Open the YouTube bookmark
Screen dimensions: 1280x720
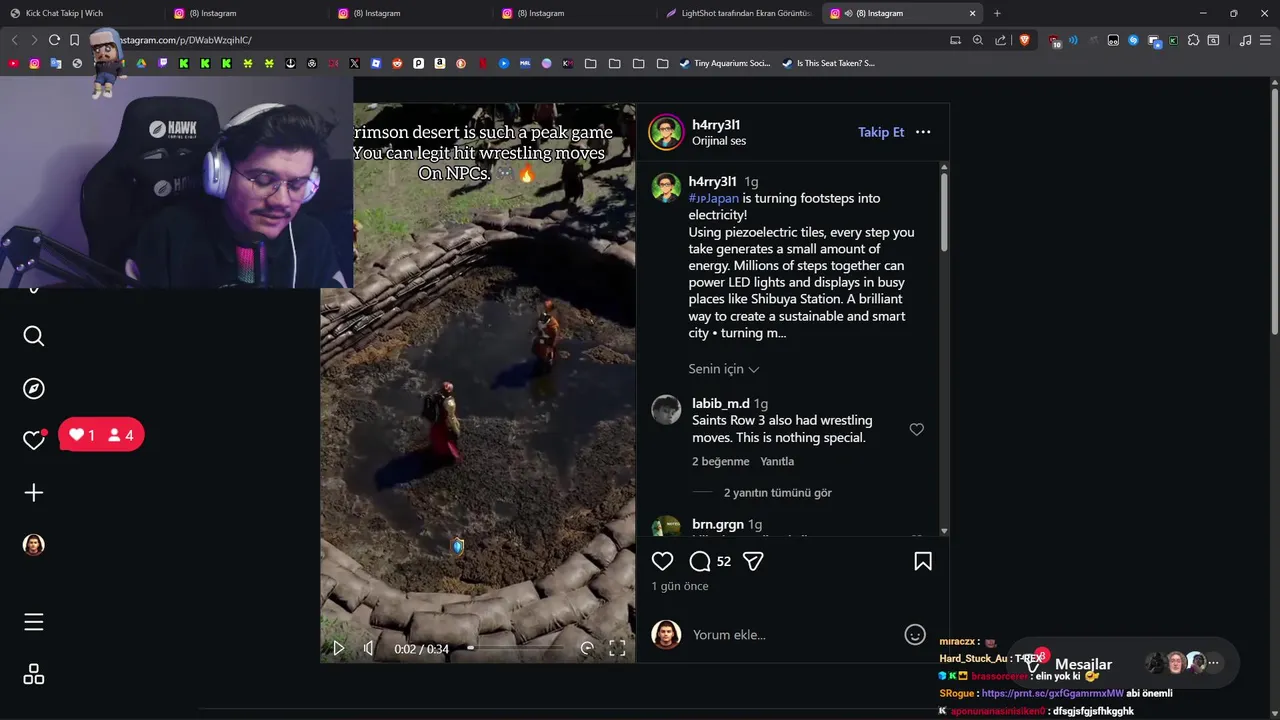(13, 63)
